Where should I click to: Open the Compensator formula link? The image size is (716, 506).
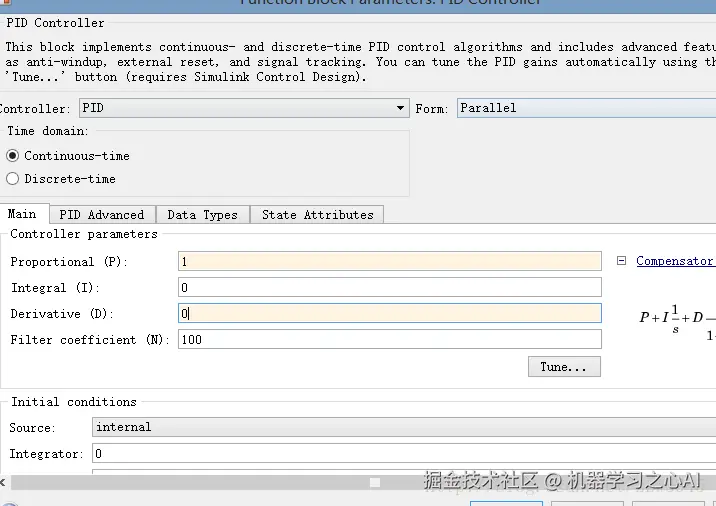pos(675,261)
